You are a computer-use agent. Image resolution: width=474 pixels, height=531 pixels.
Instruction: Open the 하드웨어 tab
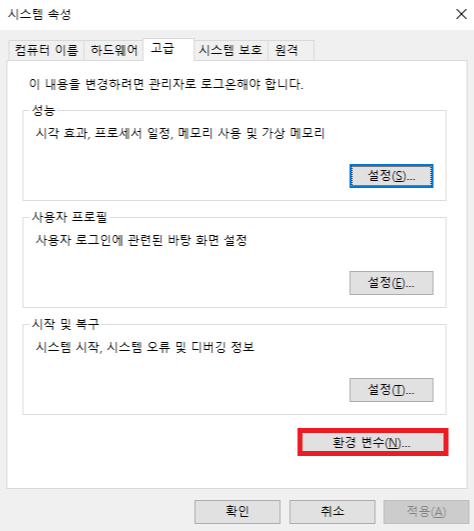113,50
